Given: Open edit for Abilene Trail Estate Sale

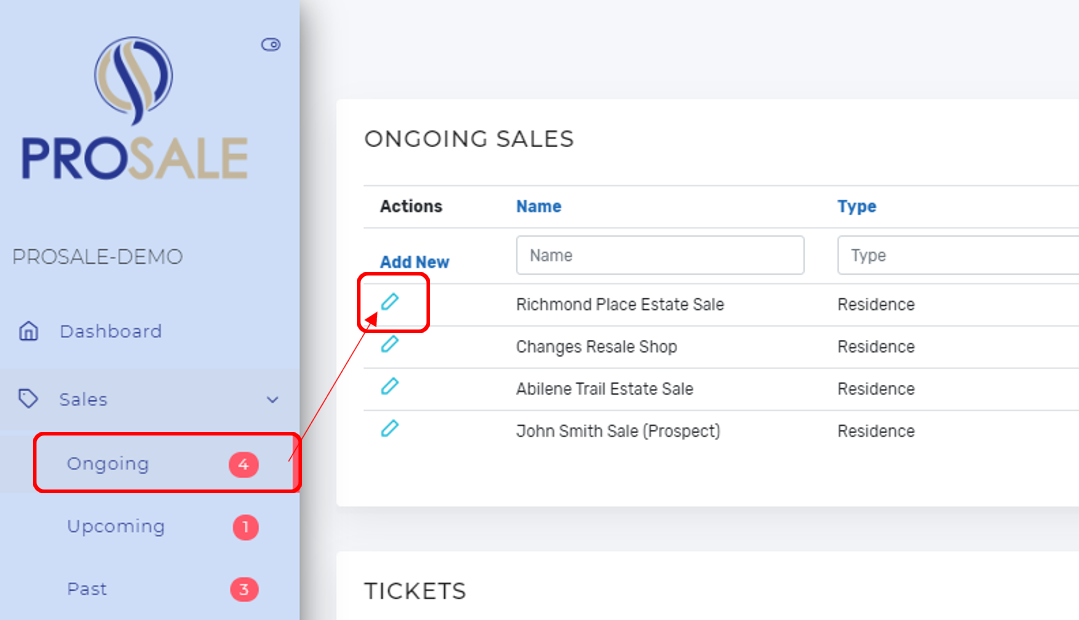Looking at the screenshot, I should point(389,386).
